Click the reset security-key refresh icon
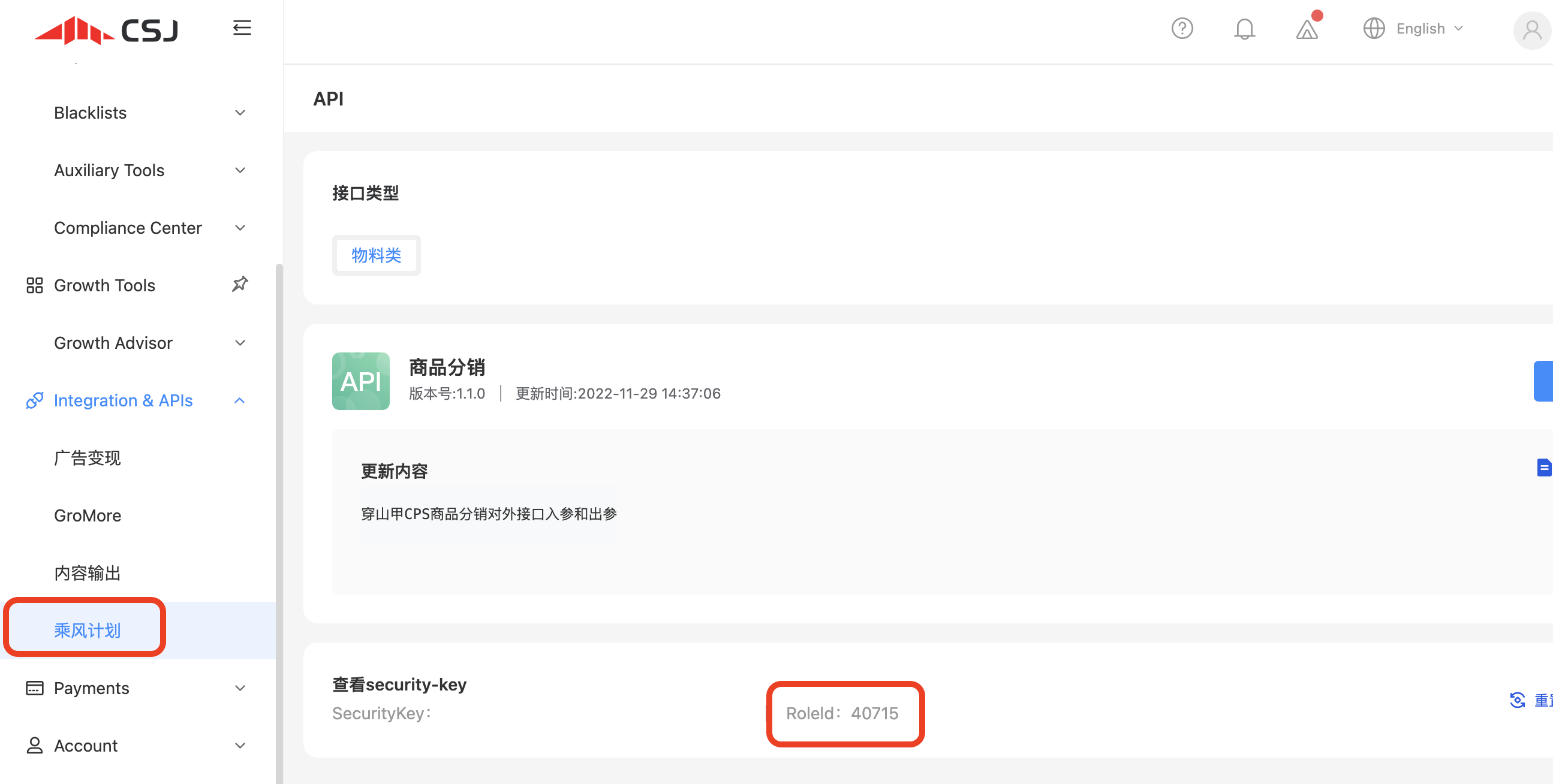 pyautogui.click(x=1517, y=699)
